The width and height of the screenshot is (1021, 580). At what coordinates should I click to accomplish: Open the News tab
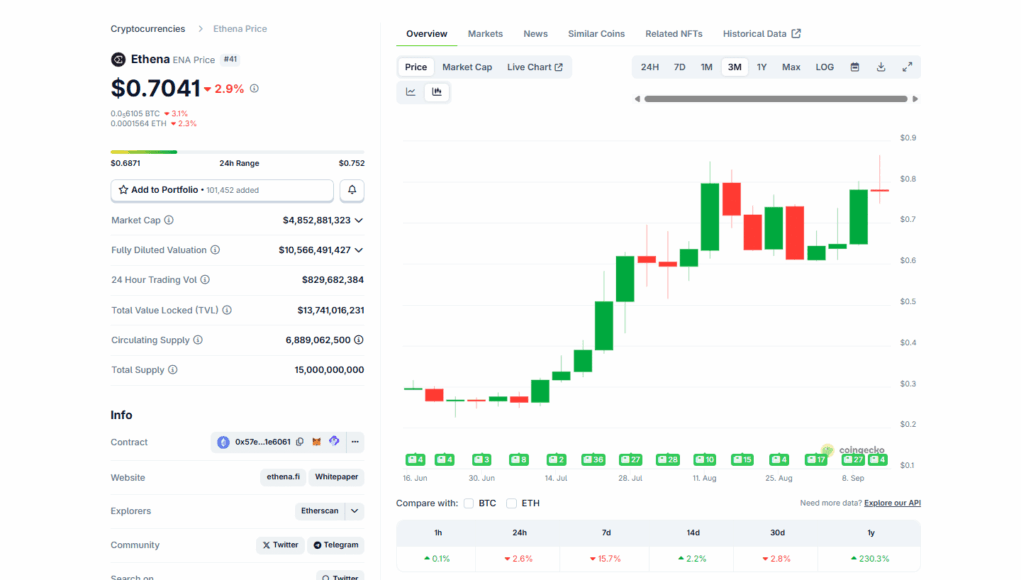[535, 34]
